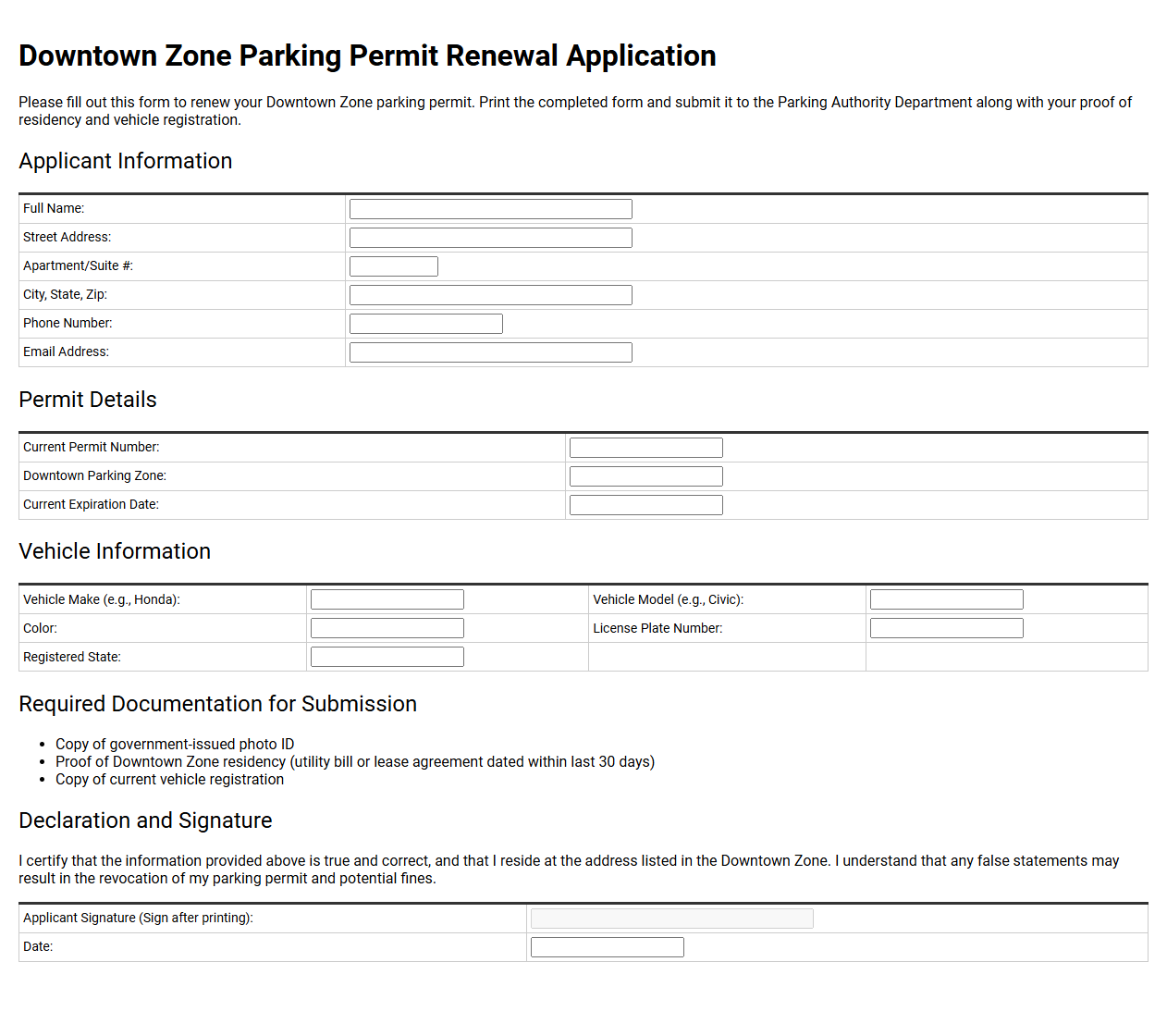Activate the Phone Number input

click(x=426, y=324)
